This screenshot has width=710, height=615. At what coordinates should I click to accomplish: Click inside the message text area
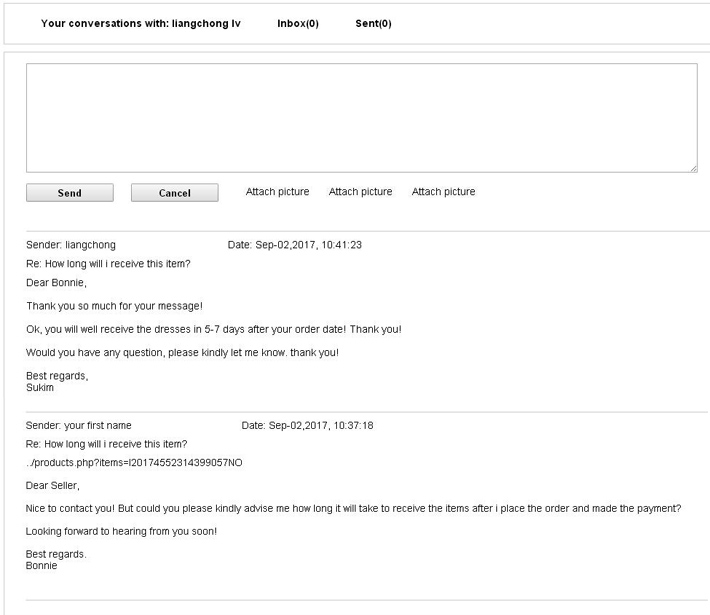point(360,117)
